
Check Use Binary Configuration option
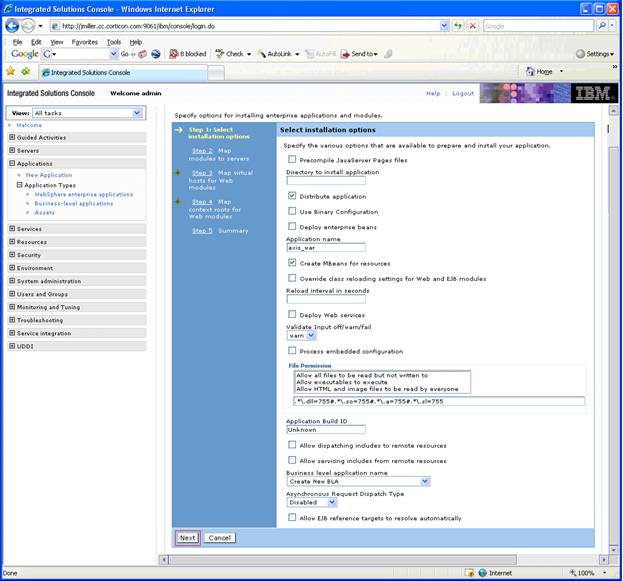click(x=292, y=211)
